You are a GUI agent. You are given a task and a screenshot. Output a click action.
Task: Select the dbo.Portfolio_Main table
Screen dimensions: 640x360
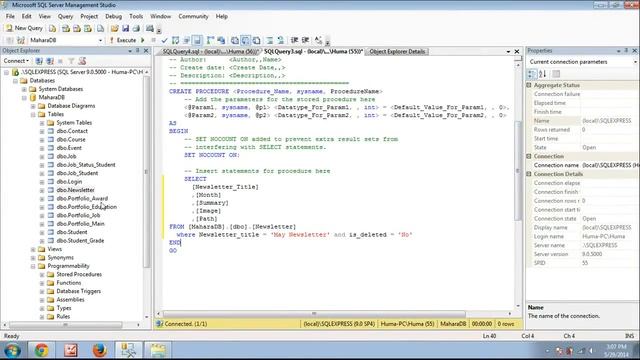80,224
